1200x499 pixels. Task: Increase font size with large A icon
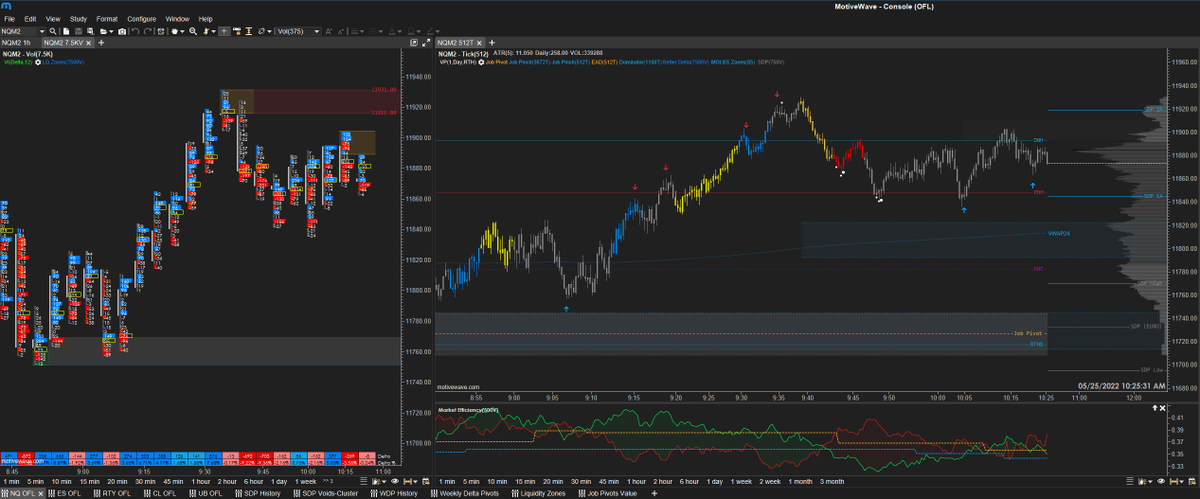click(x=328, y=31)
